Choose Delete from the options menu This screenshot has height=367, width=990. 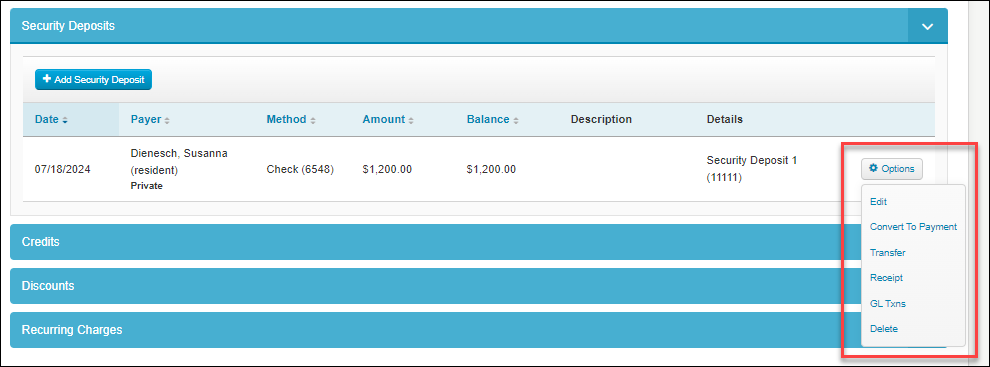click(883, 329)
